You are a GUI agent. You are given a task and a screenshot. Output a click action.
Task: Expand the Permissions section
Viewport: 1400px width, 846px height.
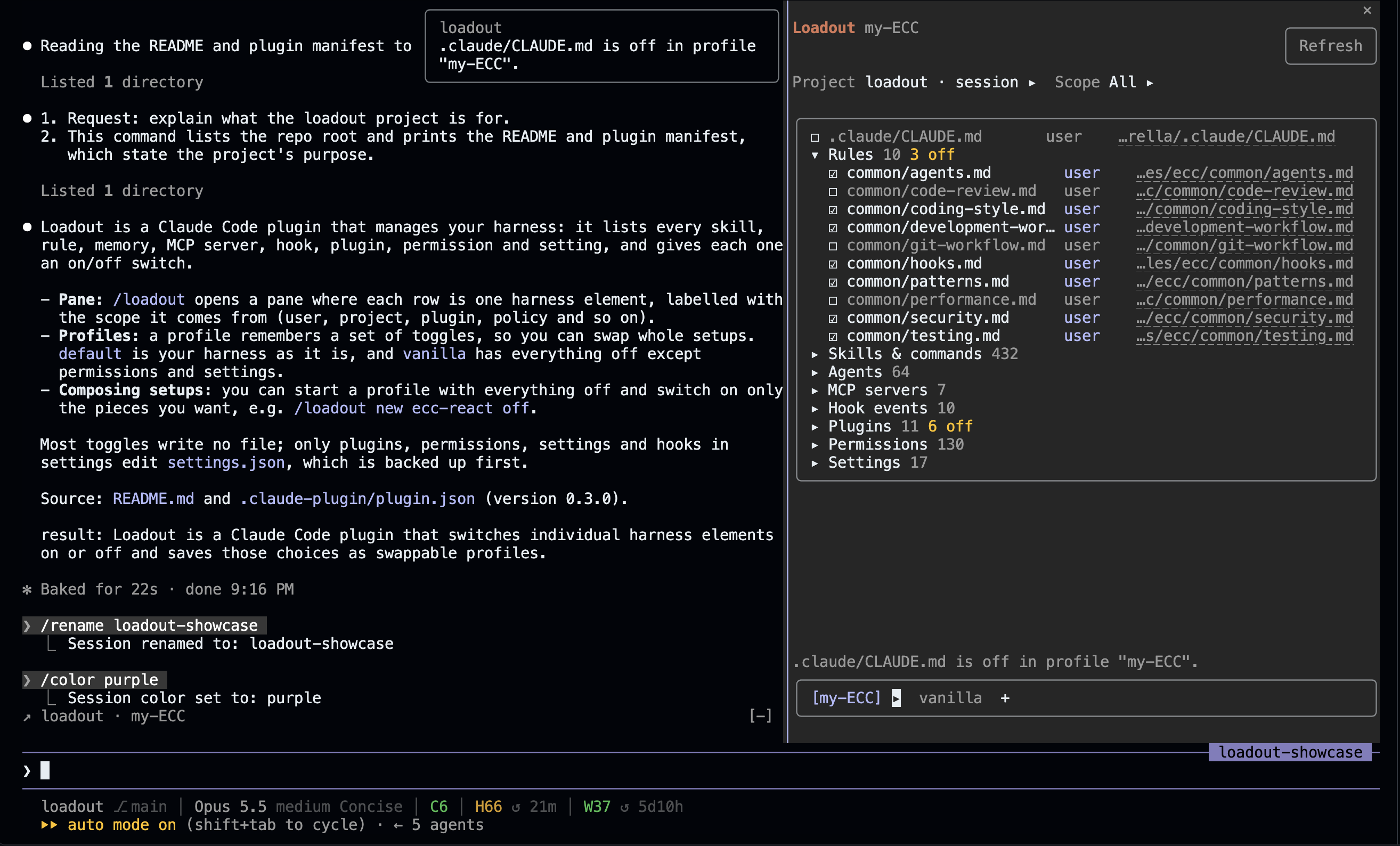[814, 445]
